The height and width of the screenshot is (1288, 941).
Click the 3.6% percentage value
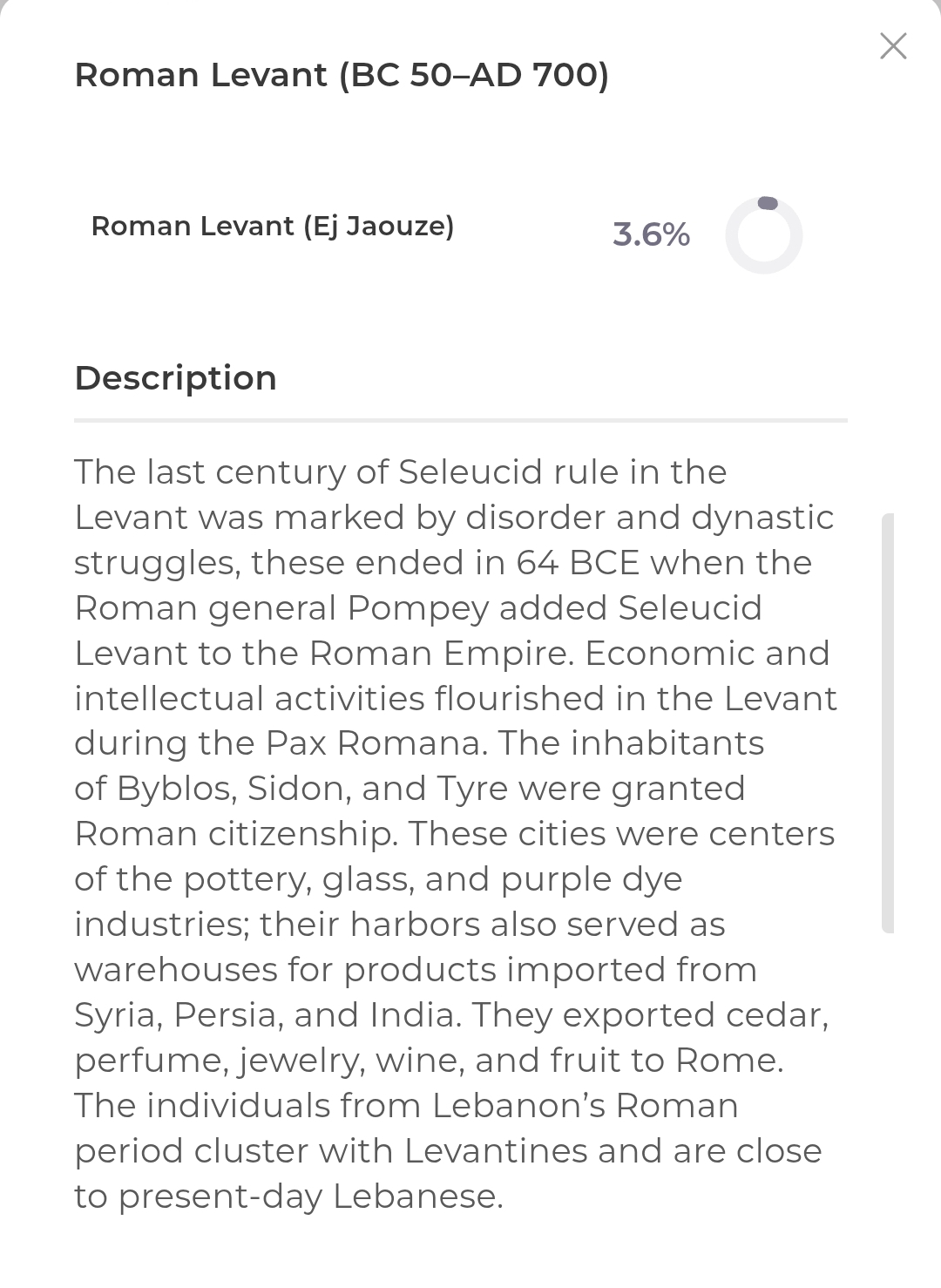tap(651, 234)
